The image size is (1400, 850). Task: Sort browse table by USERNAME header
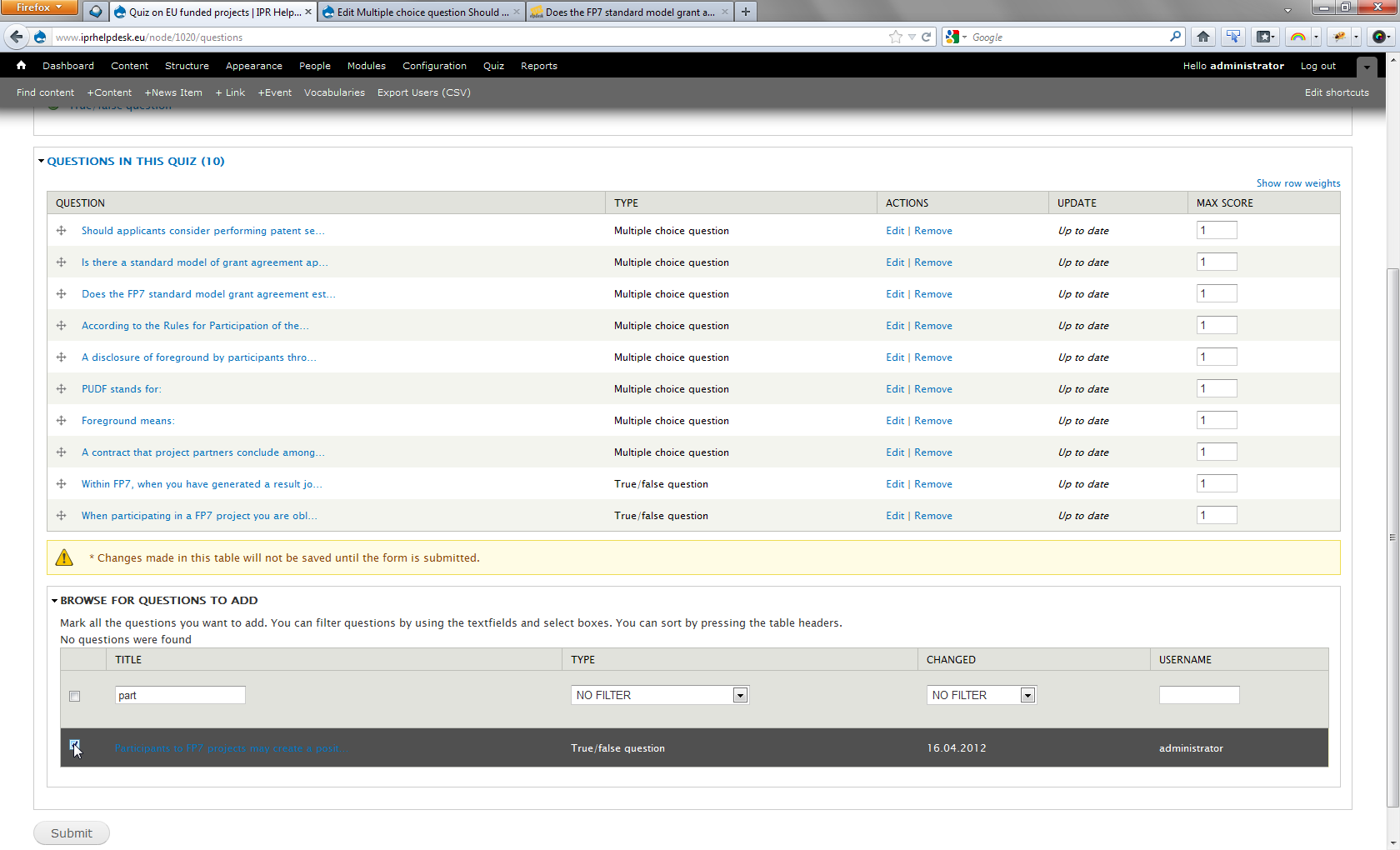pos(1185,659)
